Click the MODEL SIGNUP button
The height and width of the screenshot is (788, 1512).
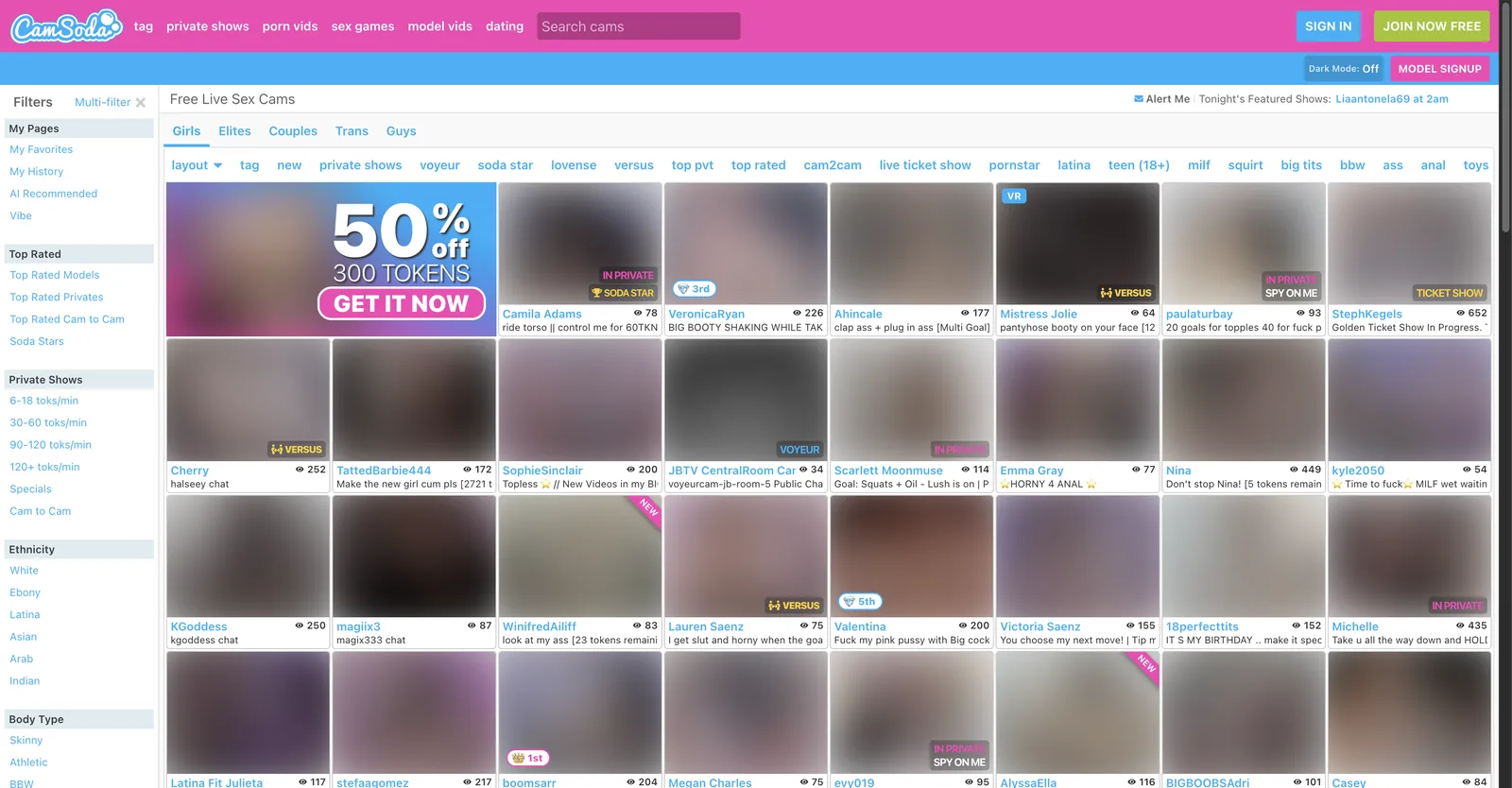click(x=1439, y=69)
